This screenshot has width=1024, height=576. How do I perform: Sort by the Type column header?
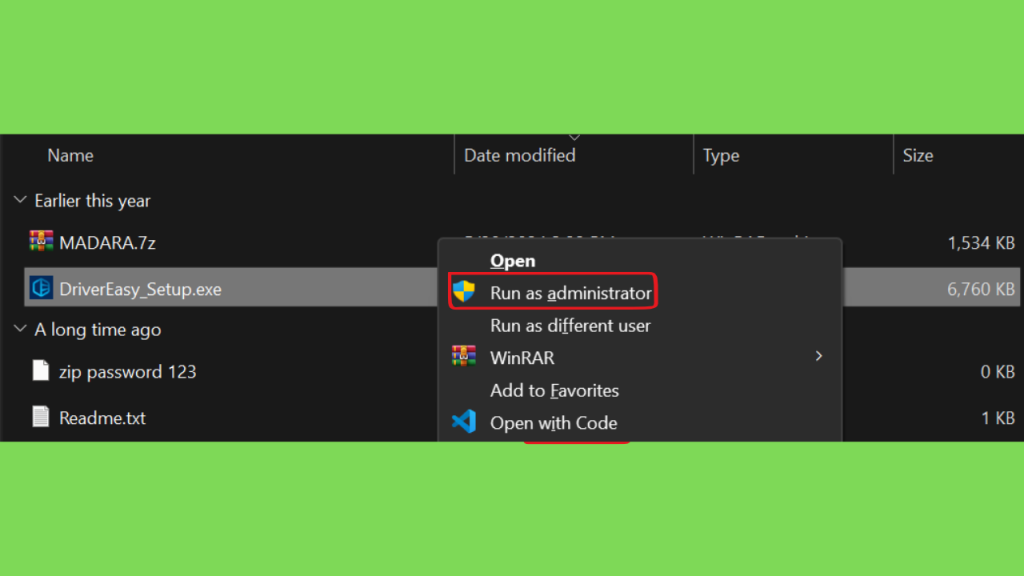pyautogui.click(x=721, y=155)
